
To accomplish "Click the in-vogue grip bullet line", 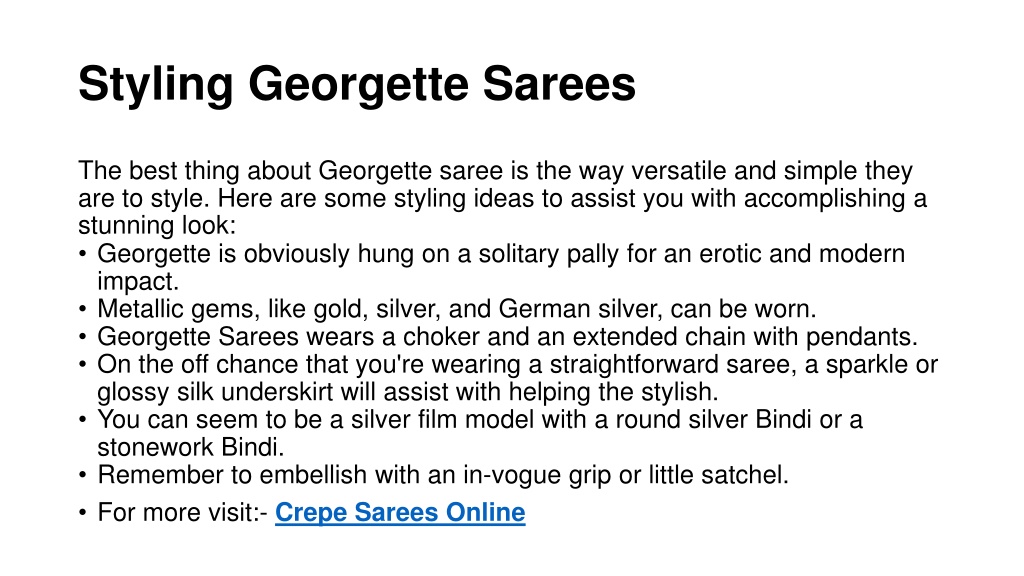I will [443, 475].
